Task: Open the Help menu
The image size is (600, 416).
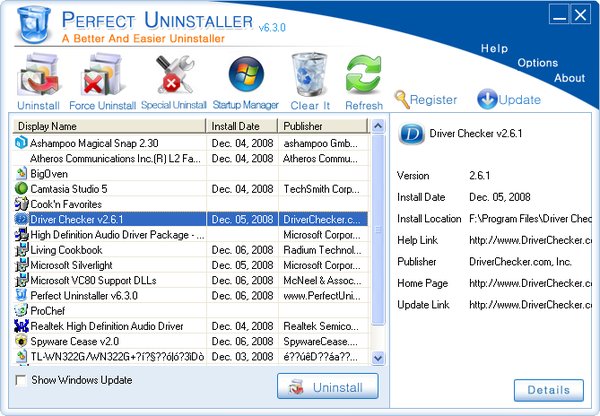Action: click(x=494, y=49)
